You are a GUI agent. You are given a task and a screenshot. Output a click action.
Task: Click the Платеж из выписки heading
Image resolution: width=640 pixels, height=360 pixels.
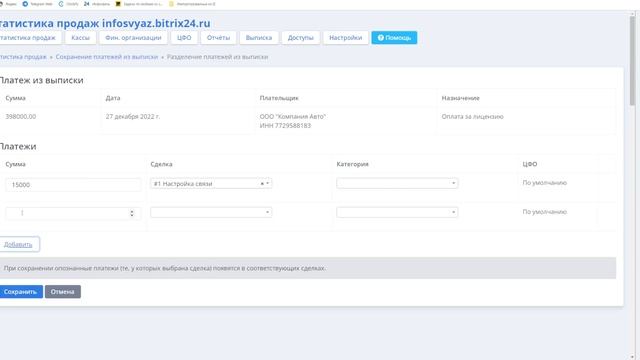42,80
